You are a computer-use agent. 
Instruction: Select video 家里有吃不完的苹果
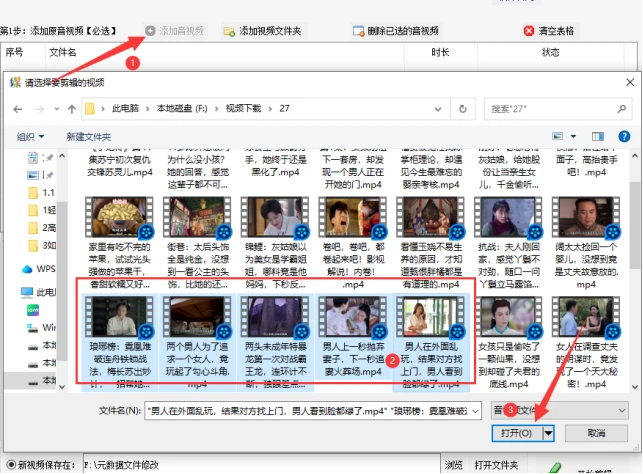[119, 243]
